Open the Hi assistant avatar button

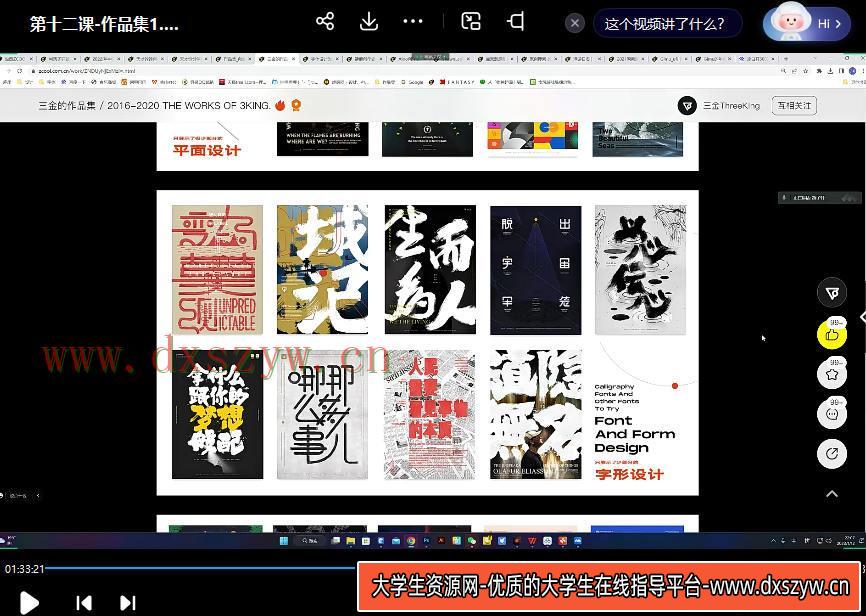pyautogui.click(x=806, y=24)
